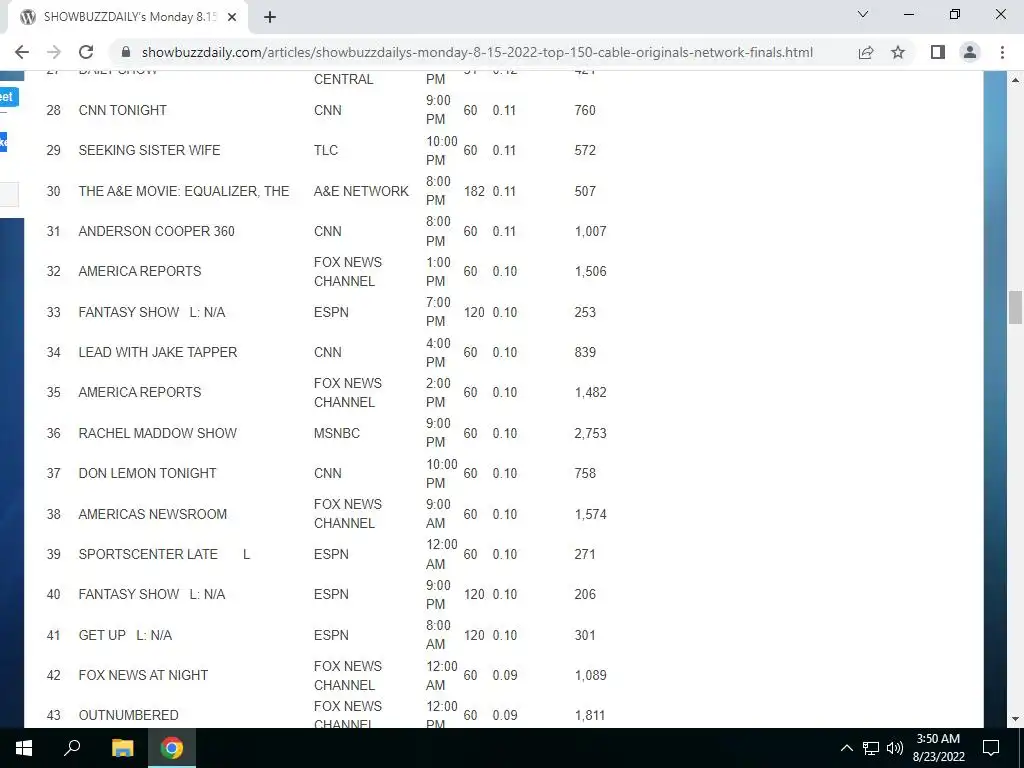
Task: Open File Explorer from the taskbar
Action: [x=122, y=748]
